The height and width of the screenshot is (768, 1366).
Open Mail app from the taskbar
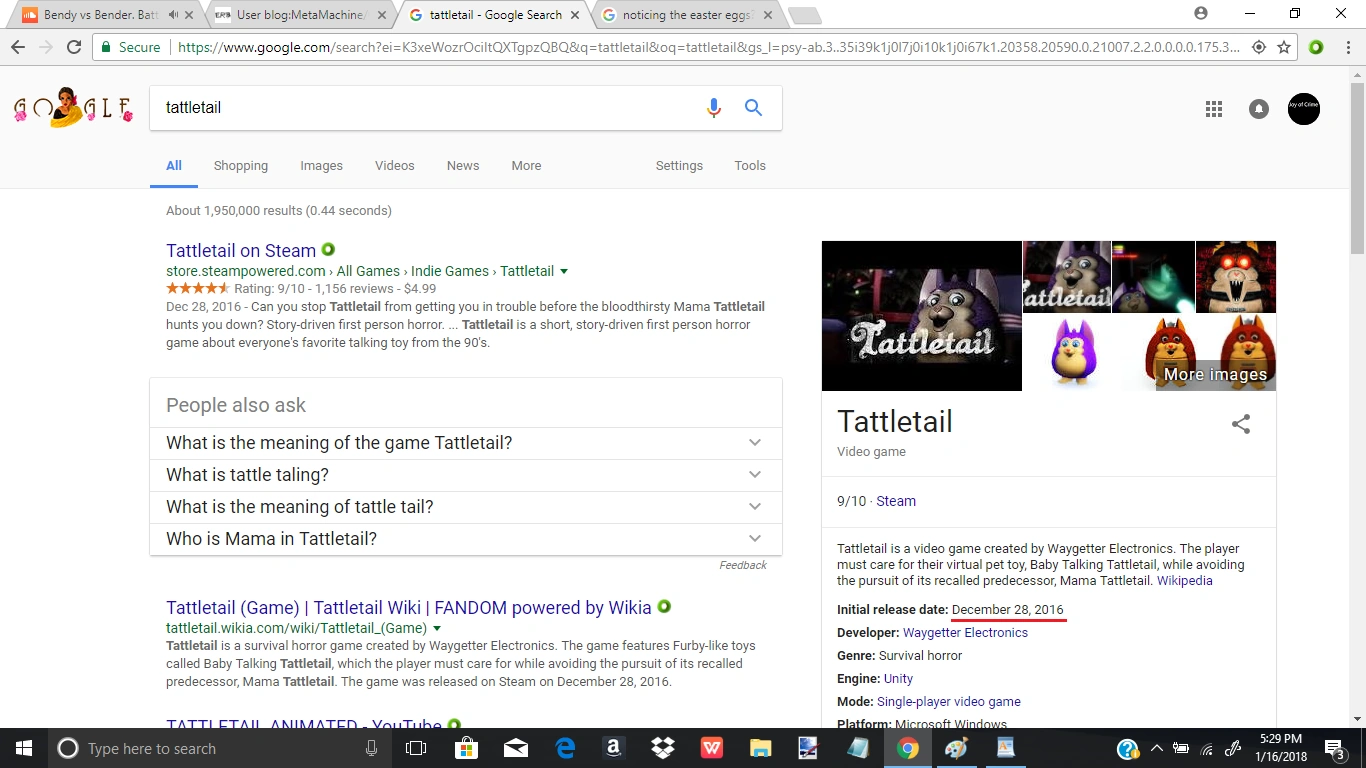(516, 748)
